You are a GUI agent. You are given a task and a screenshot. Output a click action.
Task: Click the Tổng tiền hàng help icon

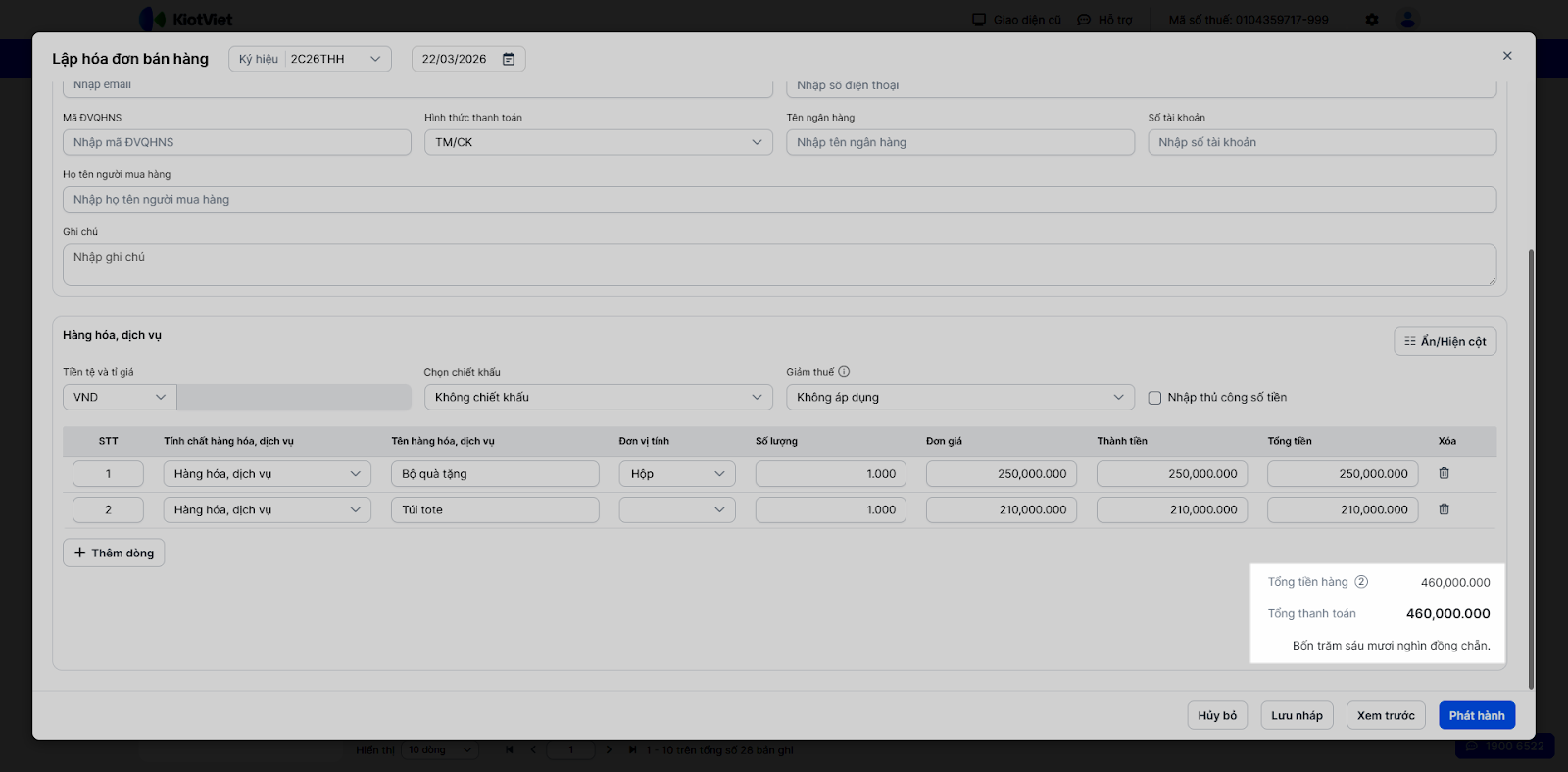pyautogui.click(x=1361, y=582)
